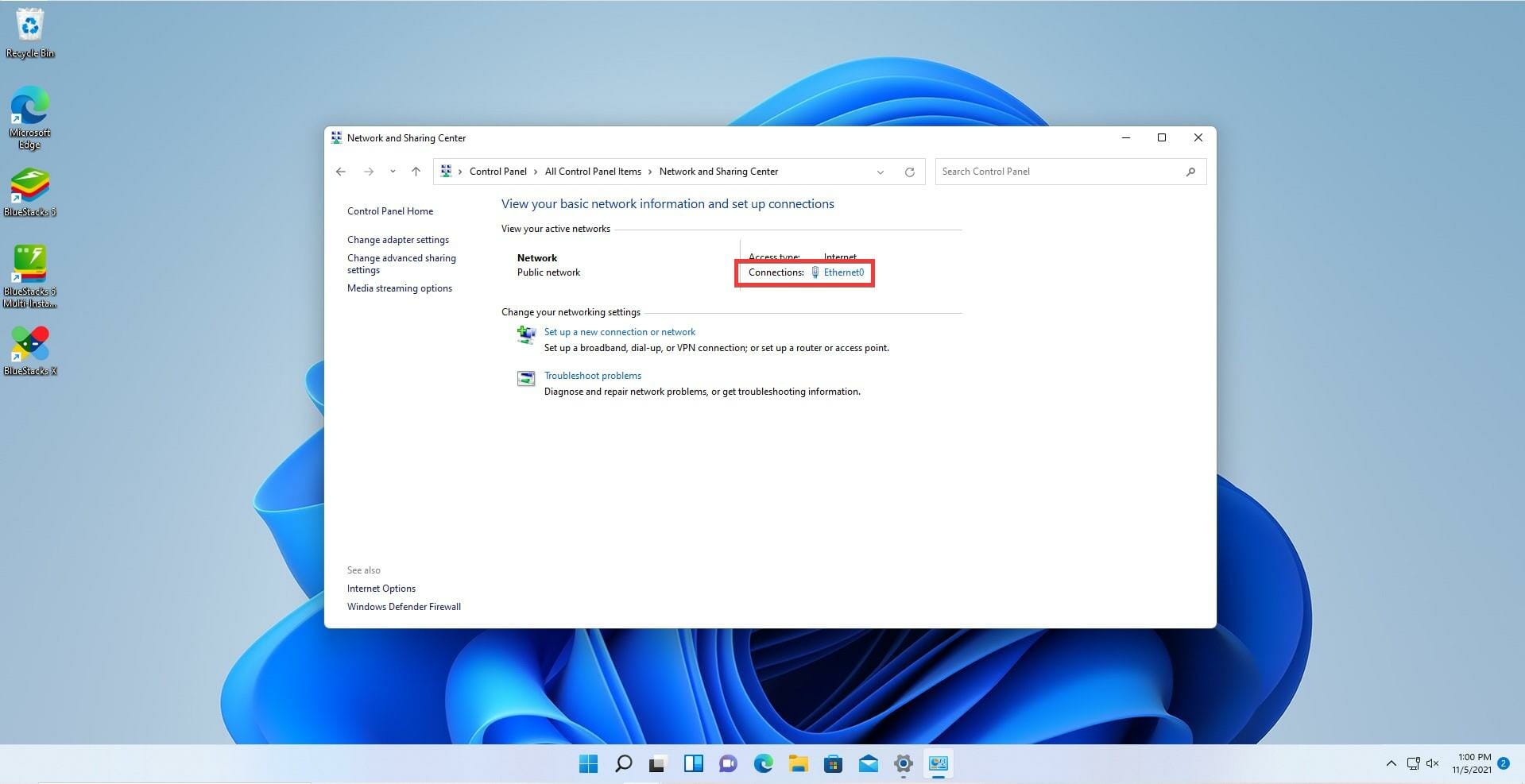Viewport: 1525px width, 784px height.
Task: Select the Network and Sharing Center breadcrumb
Action: pos(719,172)
